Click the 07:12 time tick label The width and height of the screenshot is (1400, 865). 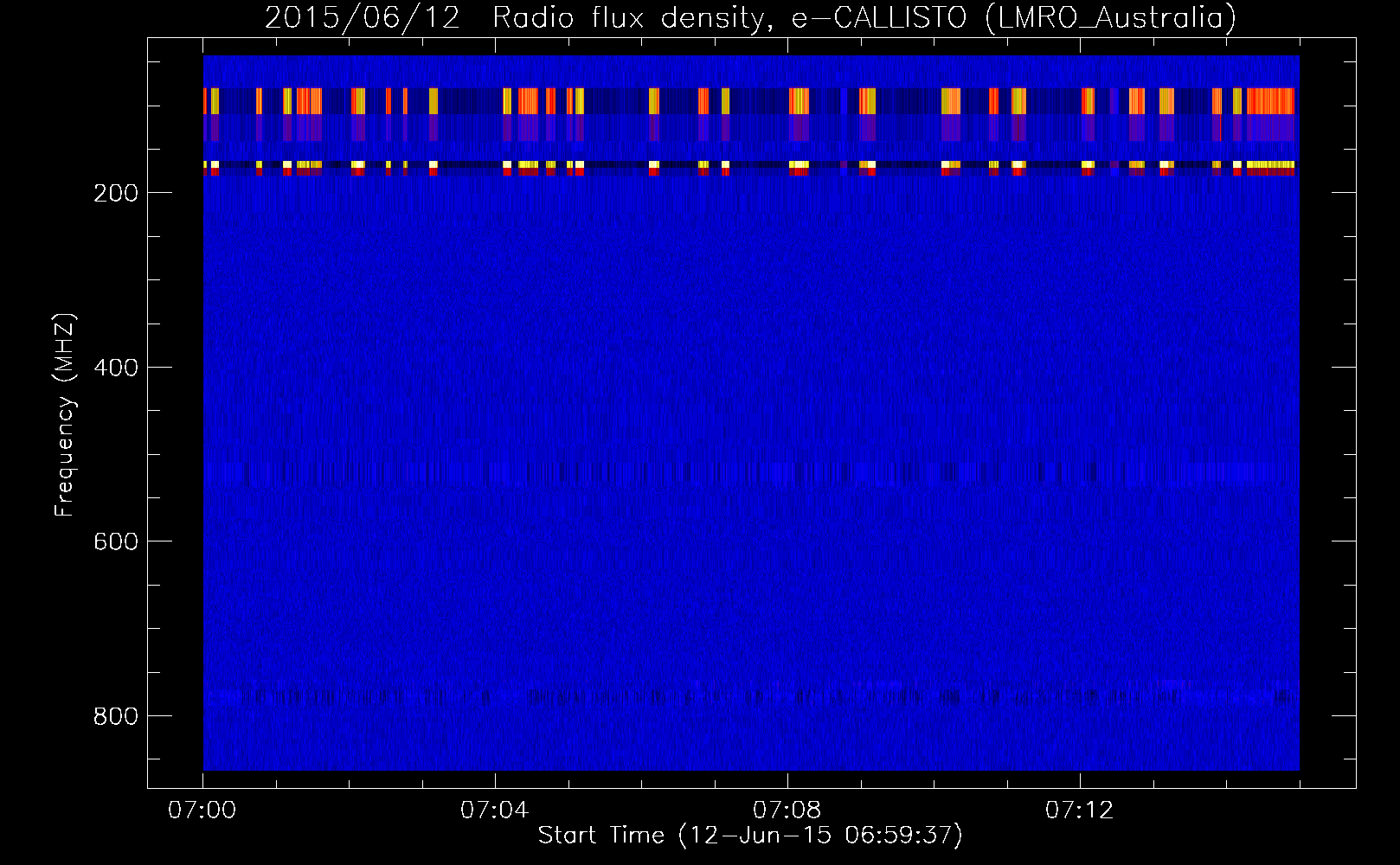click(1080, 811)
